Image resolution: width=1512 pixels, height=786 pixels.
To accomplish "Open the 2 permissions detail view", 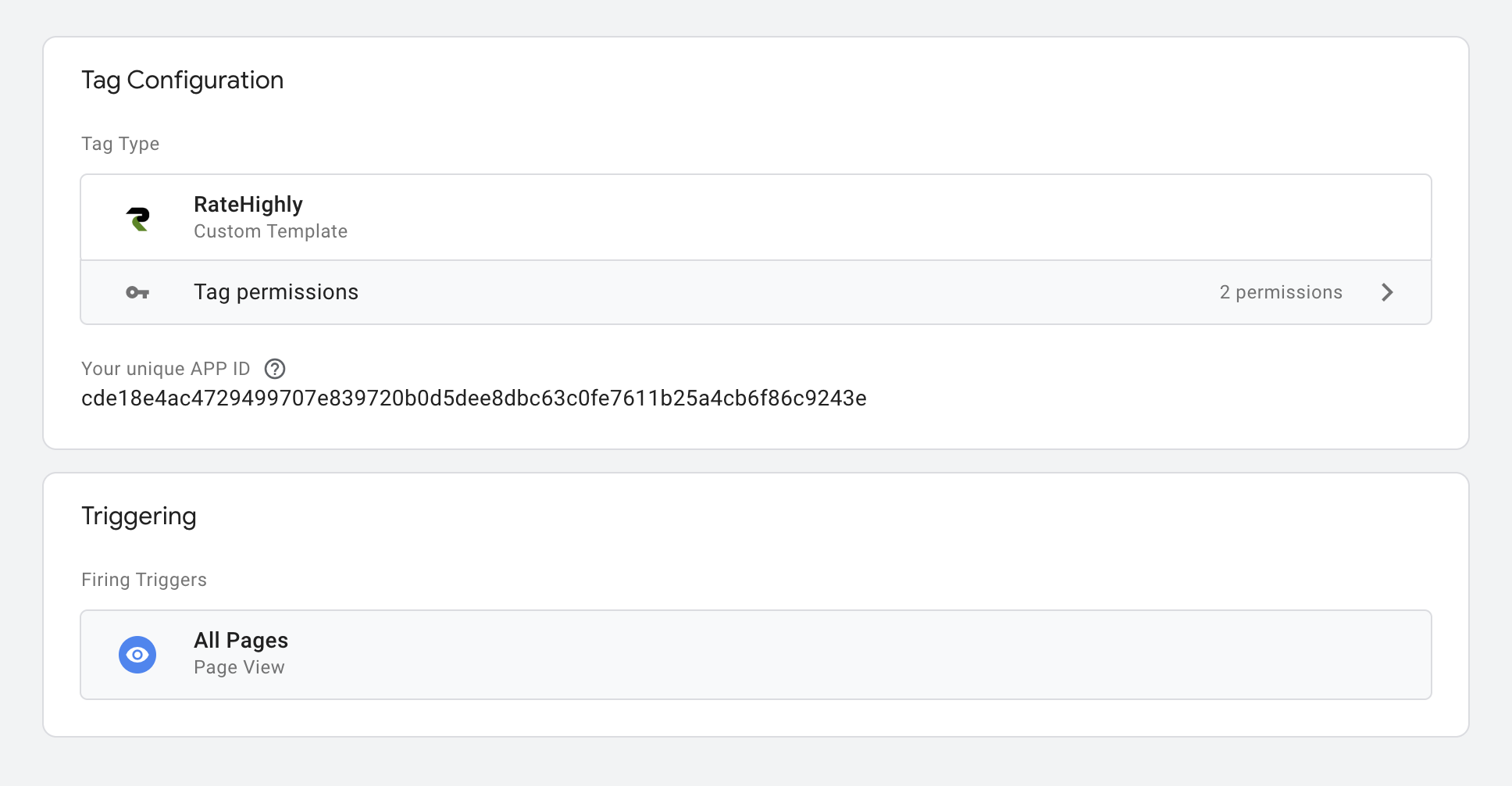I will click(1281, 292).
